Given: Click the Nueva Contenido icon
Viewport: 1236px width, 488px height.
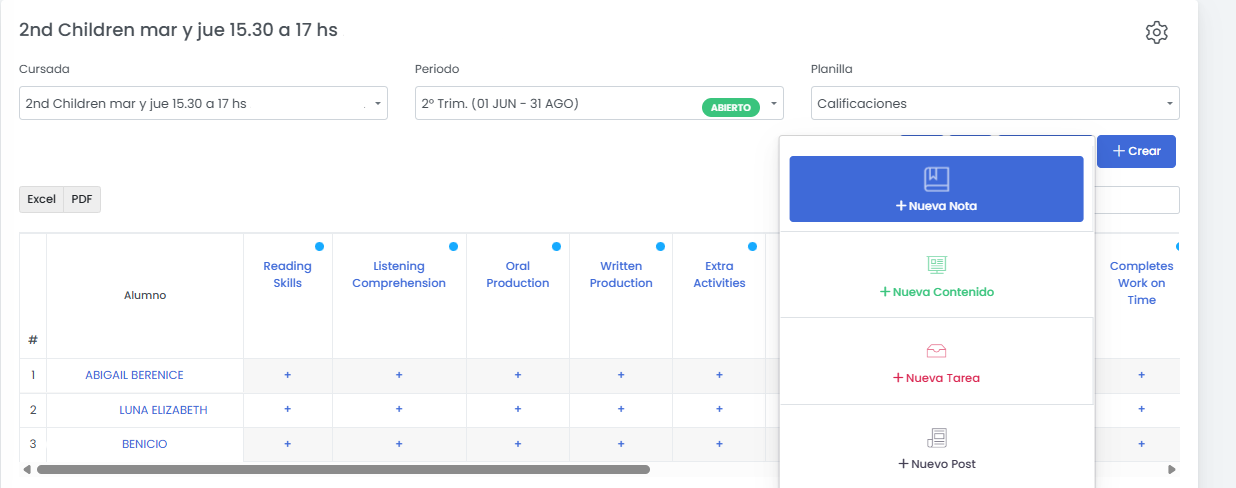Looking at the screenshot, I should [x=936, y=265].
